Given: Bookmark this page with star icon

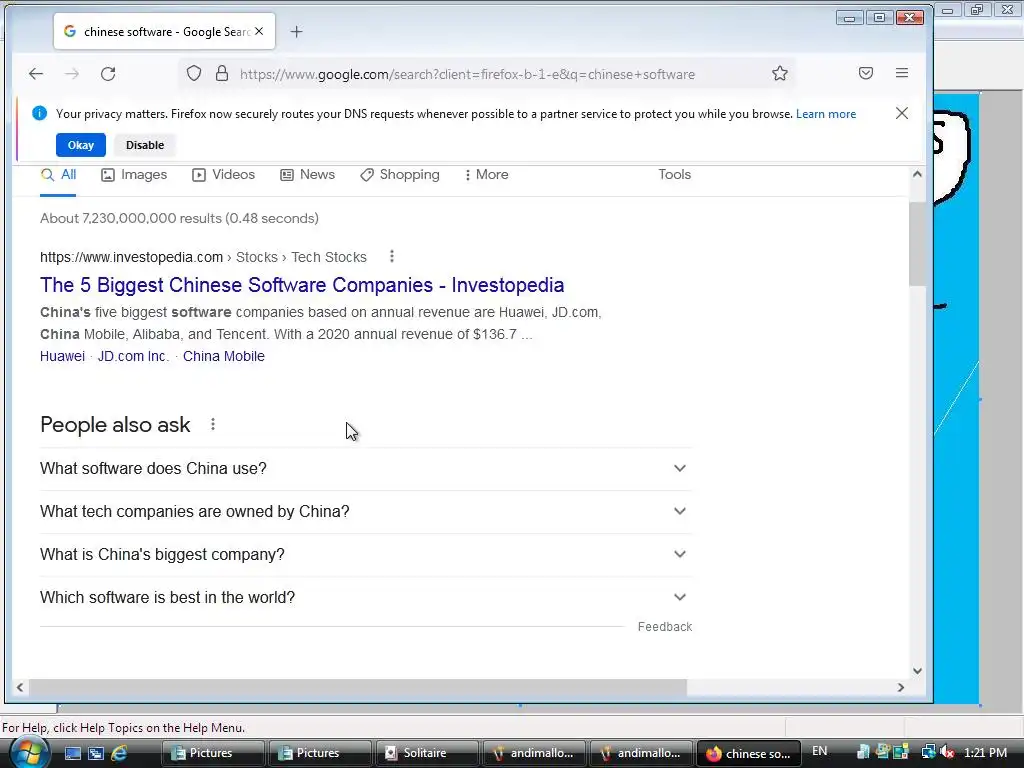Looking at the screenshot, I should (780, 73).
